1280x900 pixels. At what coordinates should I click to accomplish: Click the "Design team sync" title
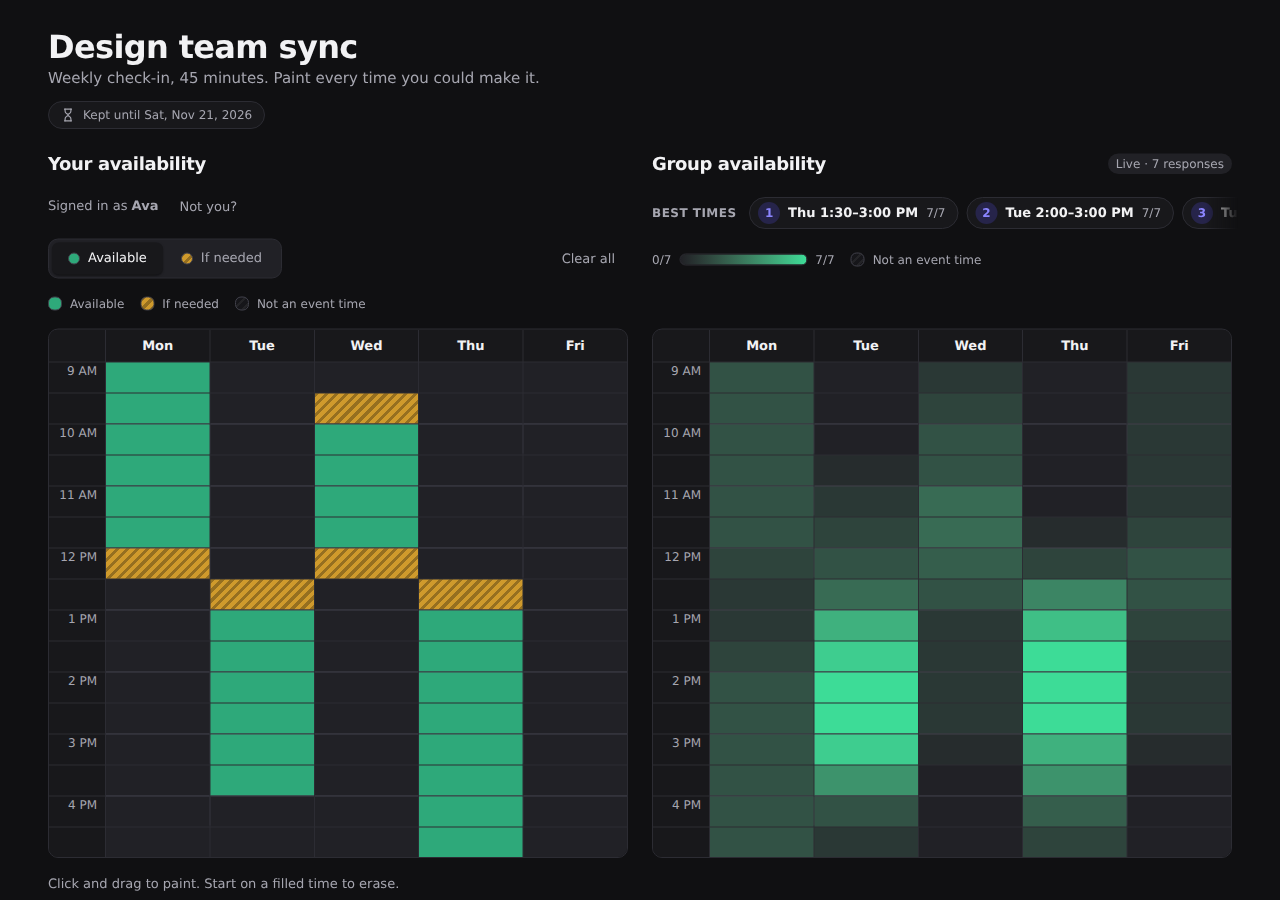click(203, 47)
